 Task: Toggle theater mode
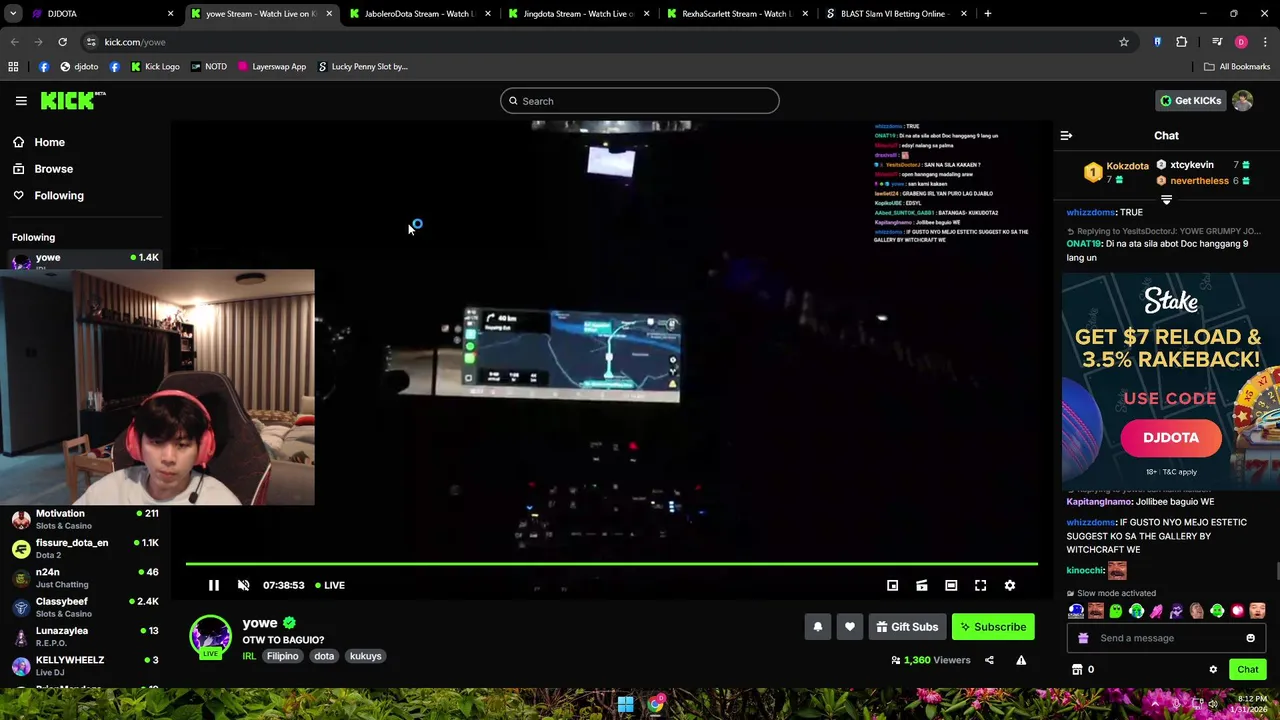click(x=951, y=586)
